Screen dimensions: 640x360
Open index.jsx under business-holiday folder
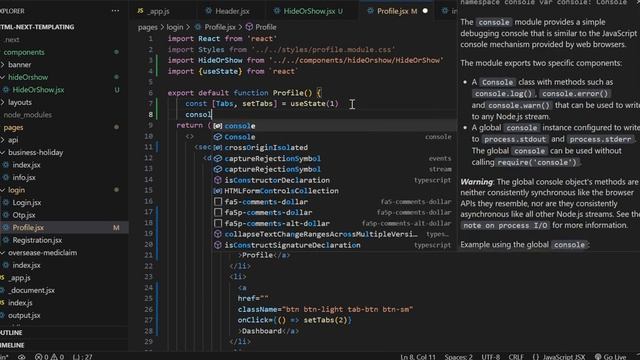pos(26,165)
